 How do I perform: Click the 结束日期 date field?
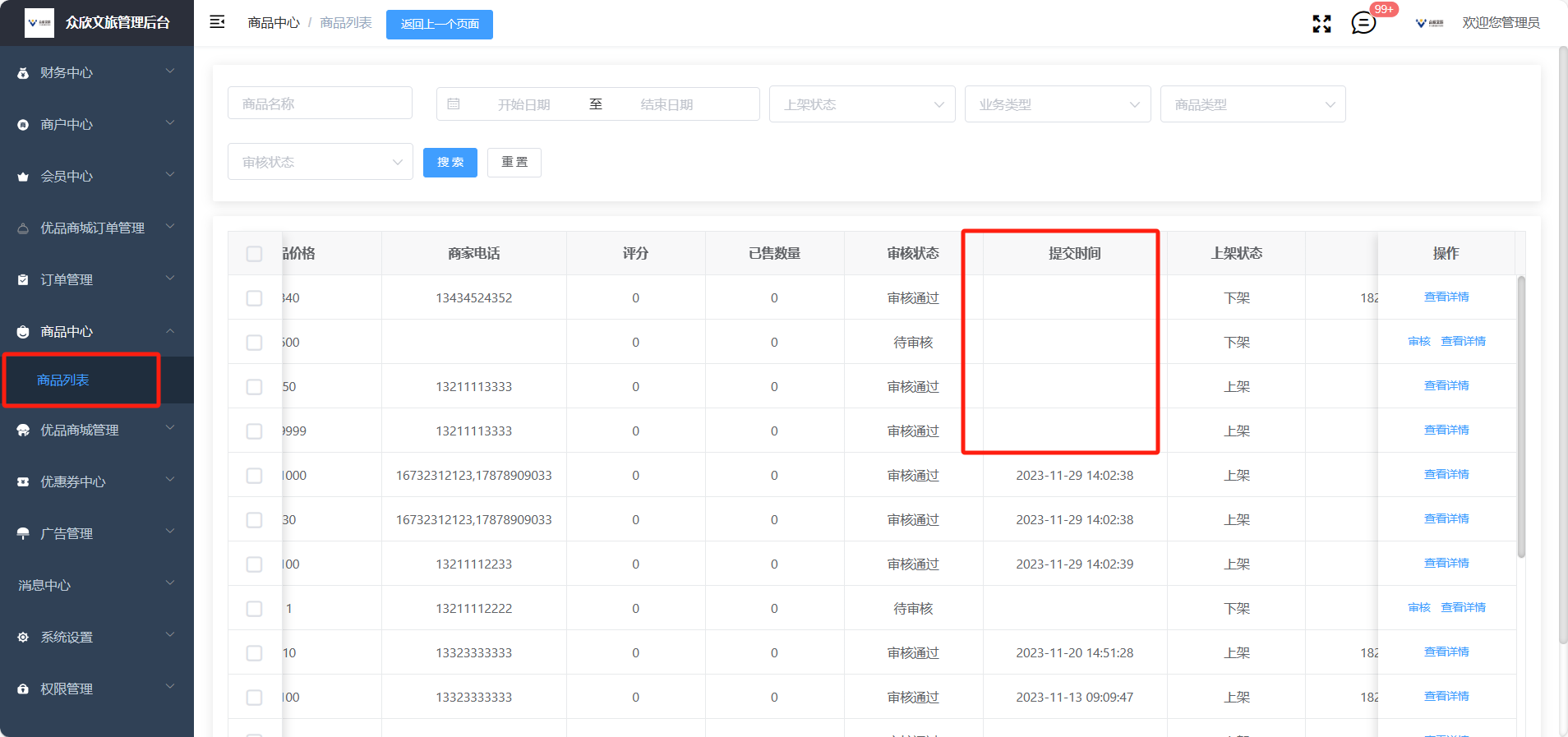[666, 104]
